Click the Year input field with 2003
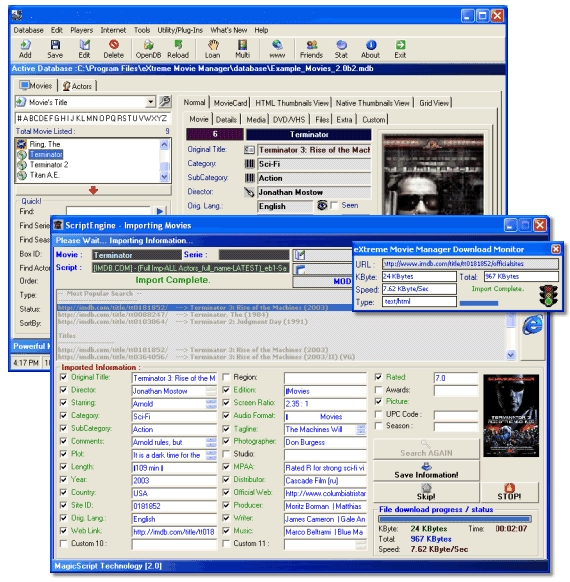This screenshot has height=582, width=570. pos(174,481)
